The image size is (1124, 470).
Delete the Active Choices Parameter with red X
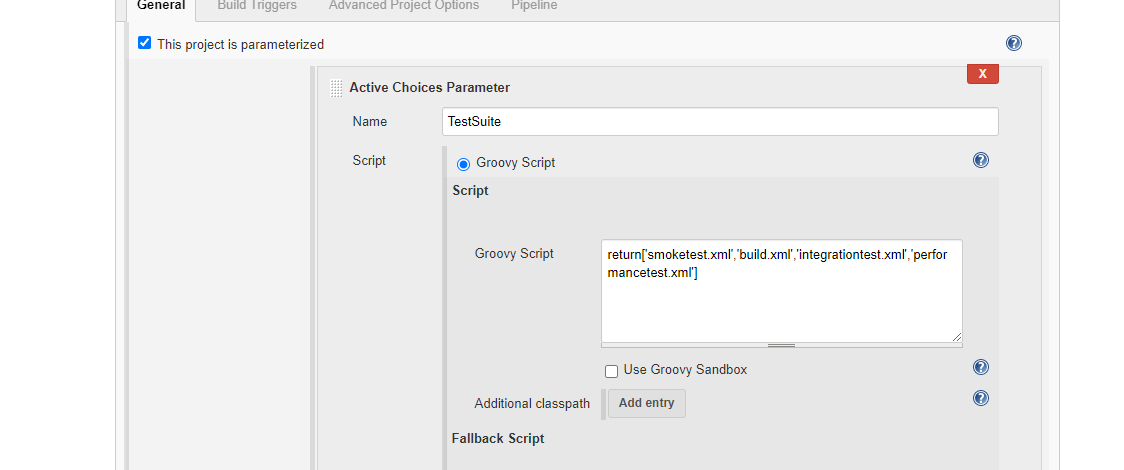point(982,74)
